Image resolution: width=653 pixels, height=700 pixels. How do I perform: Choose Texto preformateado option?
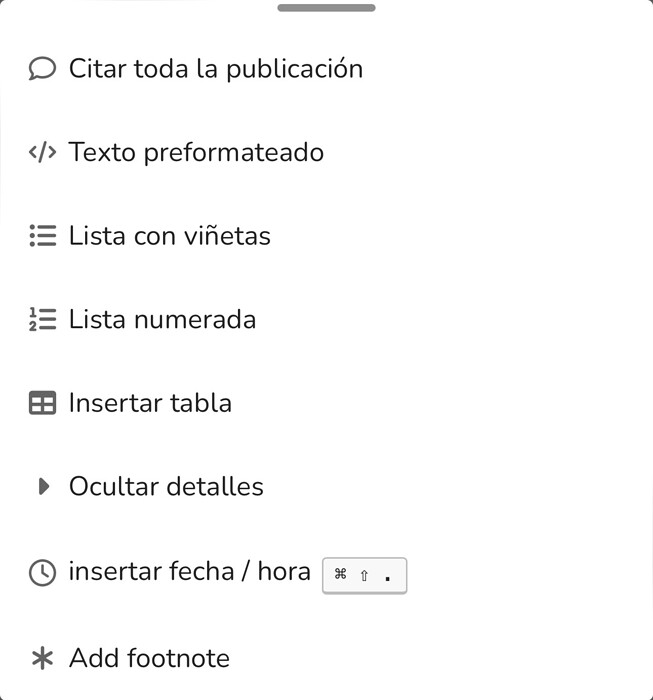[x=326, y=152]
